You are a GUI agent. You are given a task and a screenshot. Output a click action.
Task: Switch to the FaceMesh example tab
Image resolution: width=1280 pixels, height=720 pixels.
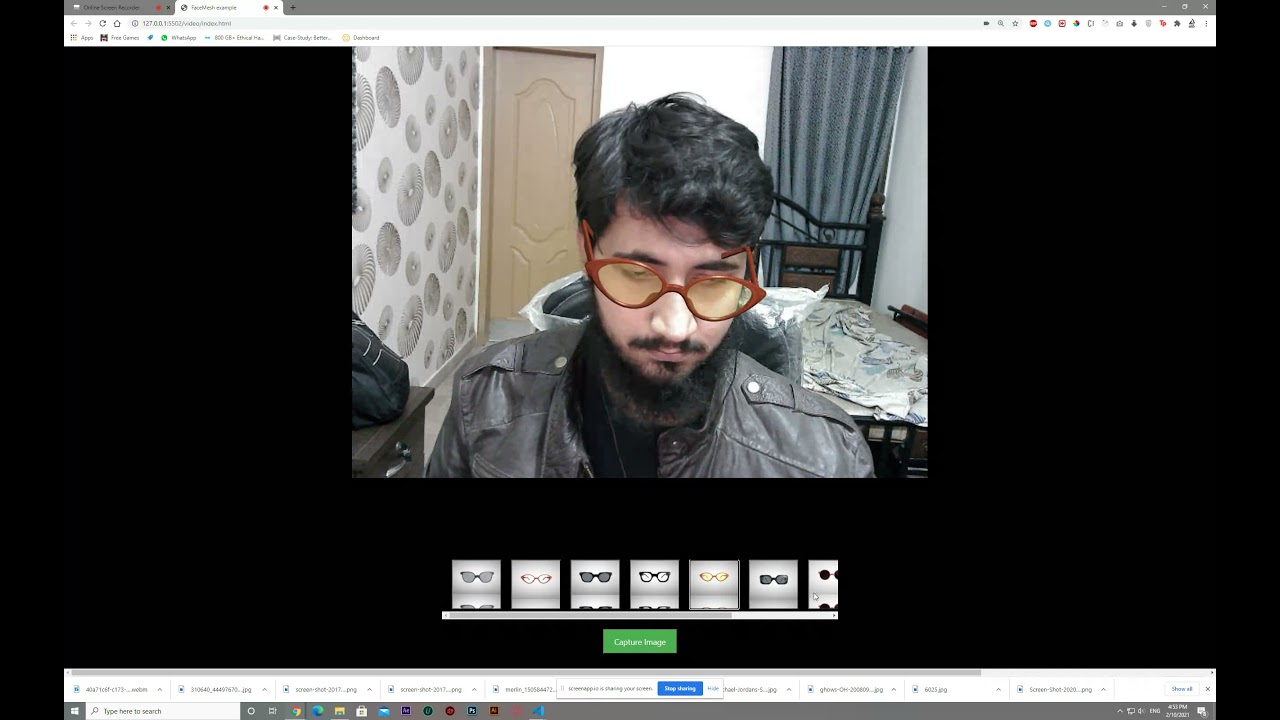click(226, 7)
